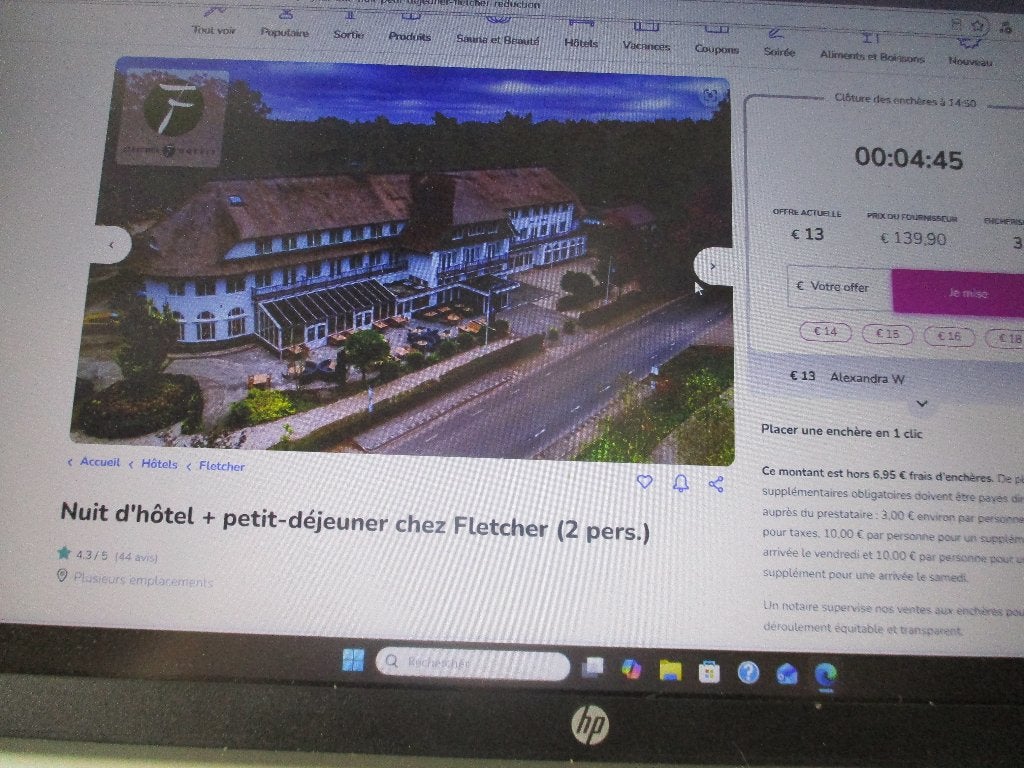Image resolution: width=1024 pixels, height=768 pixels.
Task: Choose the € 16 quick bid
Action: point(949,336)
